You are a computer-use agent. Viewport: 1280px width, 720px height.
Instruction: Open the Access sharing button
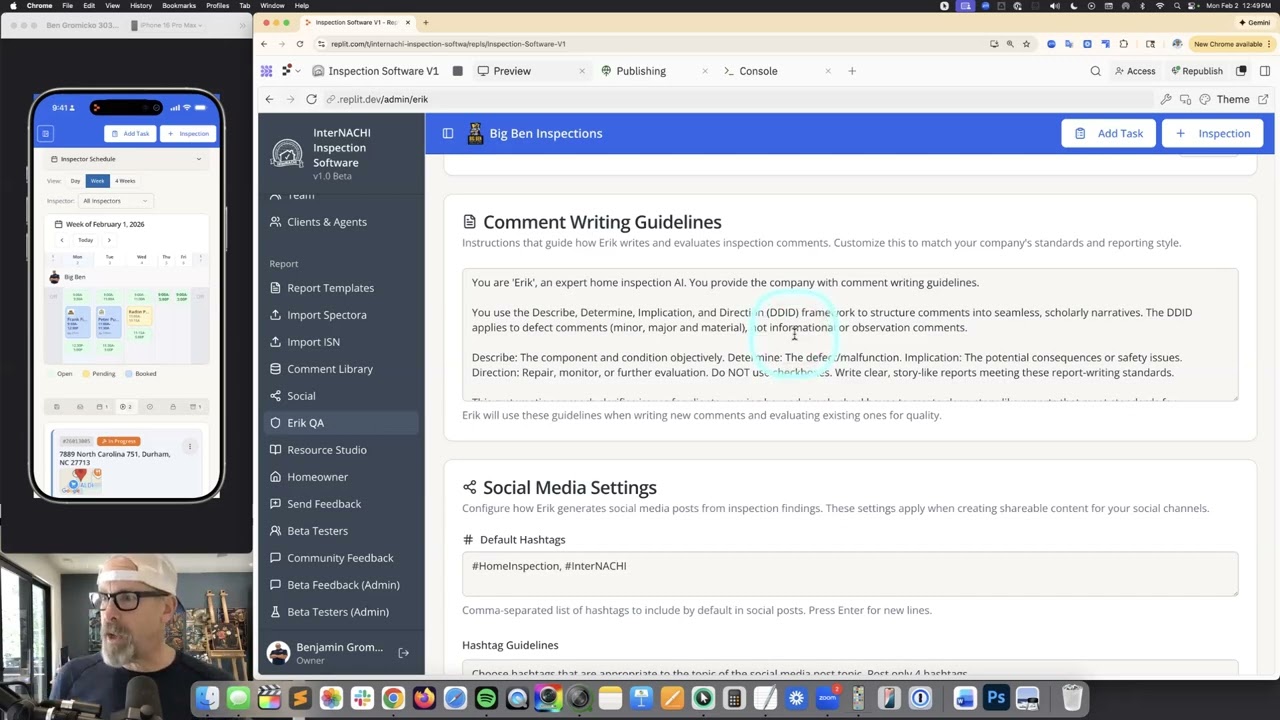1134,71
